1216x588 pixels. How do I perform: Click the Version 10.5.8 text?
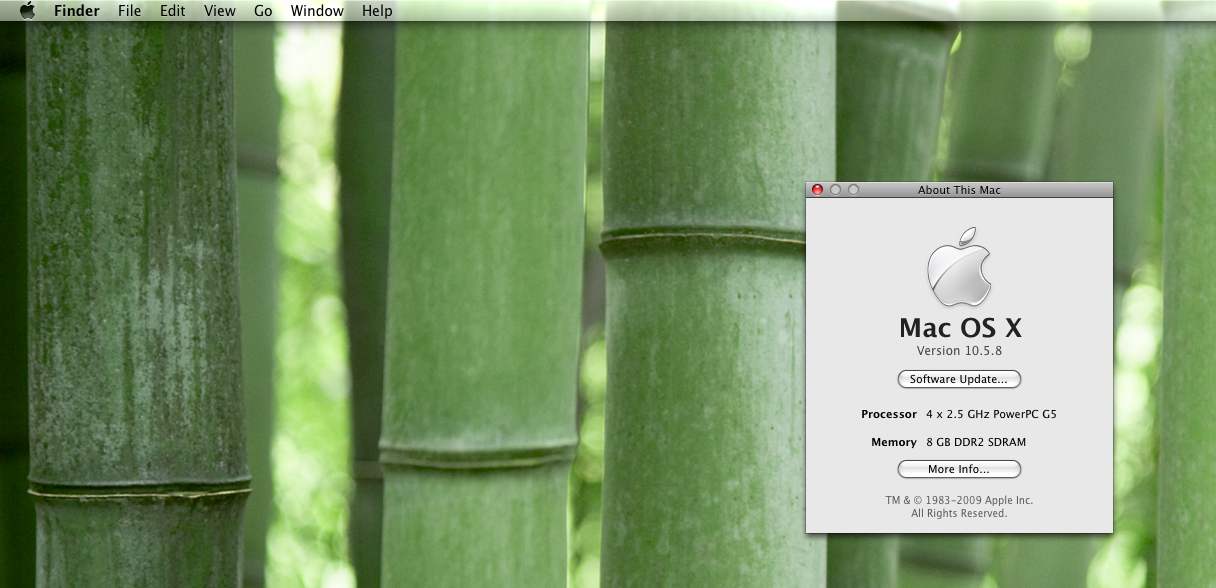pos(959,351)
